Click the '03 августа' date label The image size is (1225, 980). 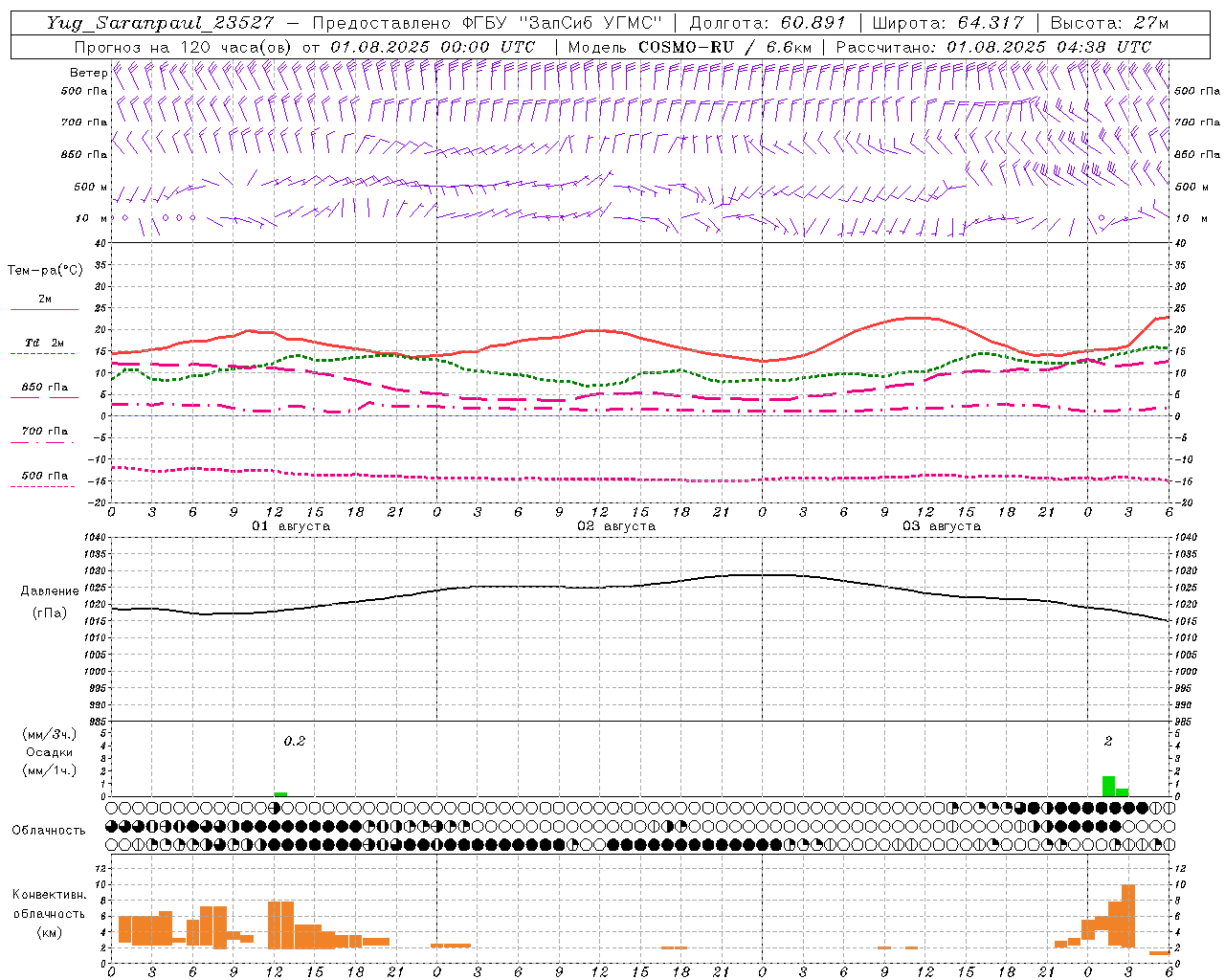[x=942, y=526]
